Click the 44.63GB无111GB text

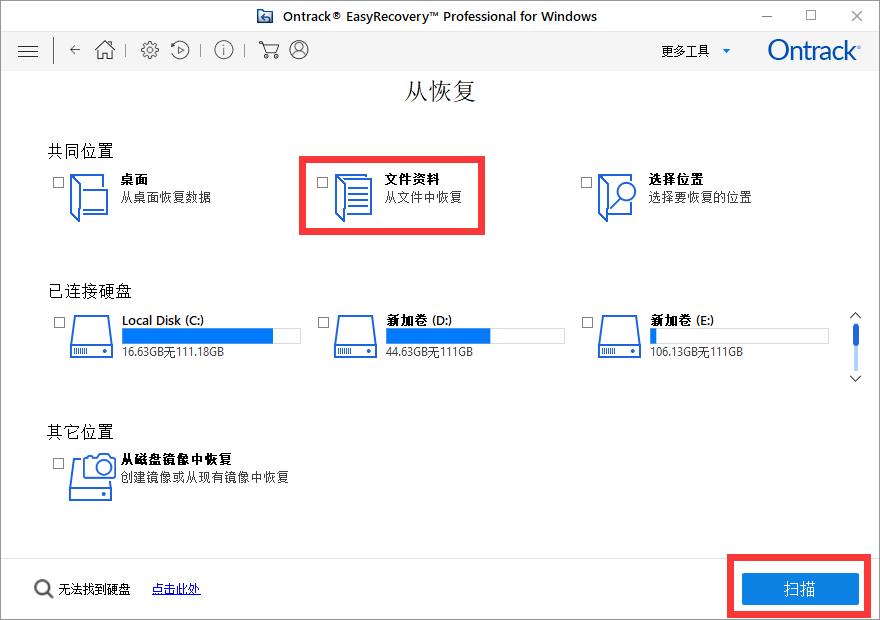(x=429, y=352)
